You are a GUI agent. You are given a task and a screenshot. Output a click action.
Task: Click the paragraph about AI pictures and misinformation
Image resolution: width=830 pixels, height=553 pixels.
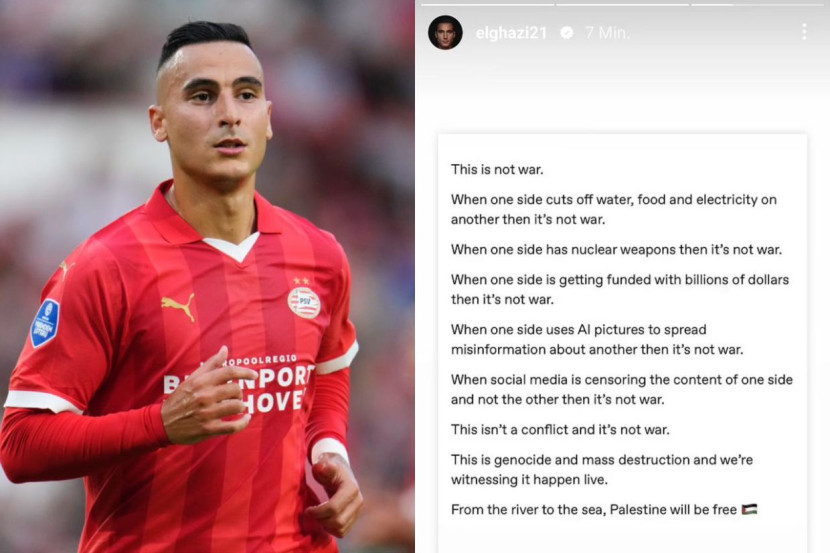point(597,339)
